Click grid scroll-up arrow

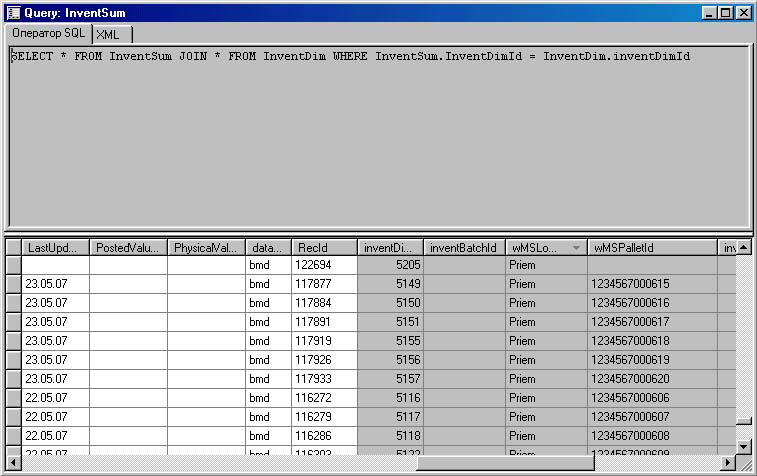pyautogui.click(x=743, y=247)
